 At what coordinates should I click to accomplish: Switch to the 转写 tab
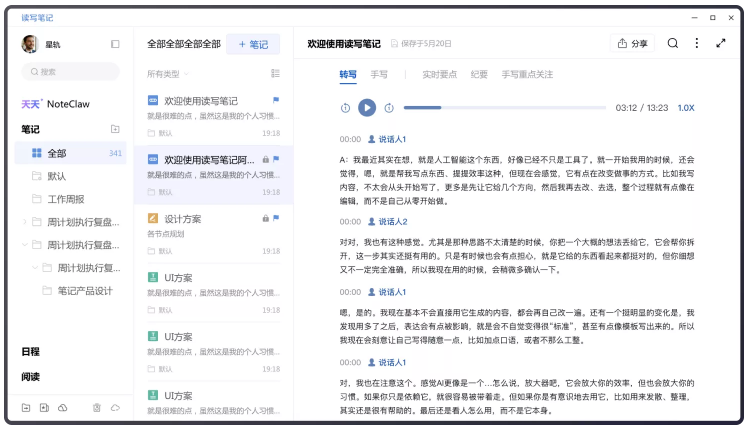pos(348,74)
